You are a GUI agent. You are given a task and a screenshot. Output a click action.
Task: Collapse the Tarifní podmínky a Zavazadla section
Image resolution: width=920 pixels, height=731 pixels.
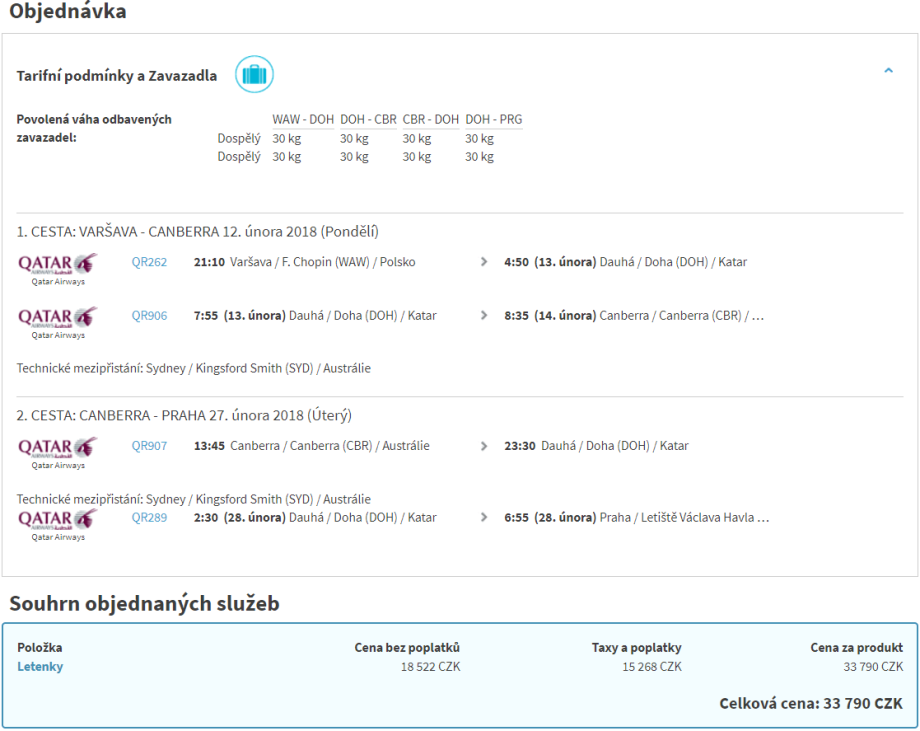tap(888, 71)
